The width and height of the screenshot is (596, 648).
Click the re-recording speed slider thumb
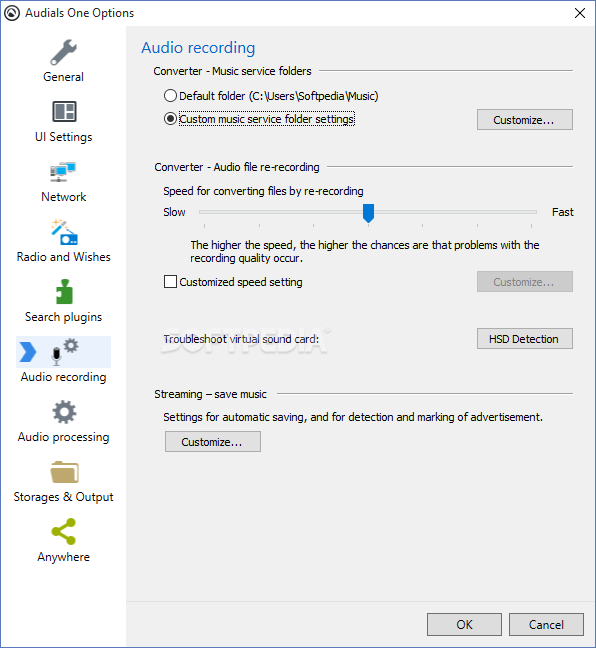coord(368,213)
